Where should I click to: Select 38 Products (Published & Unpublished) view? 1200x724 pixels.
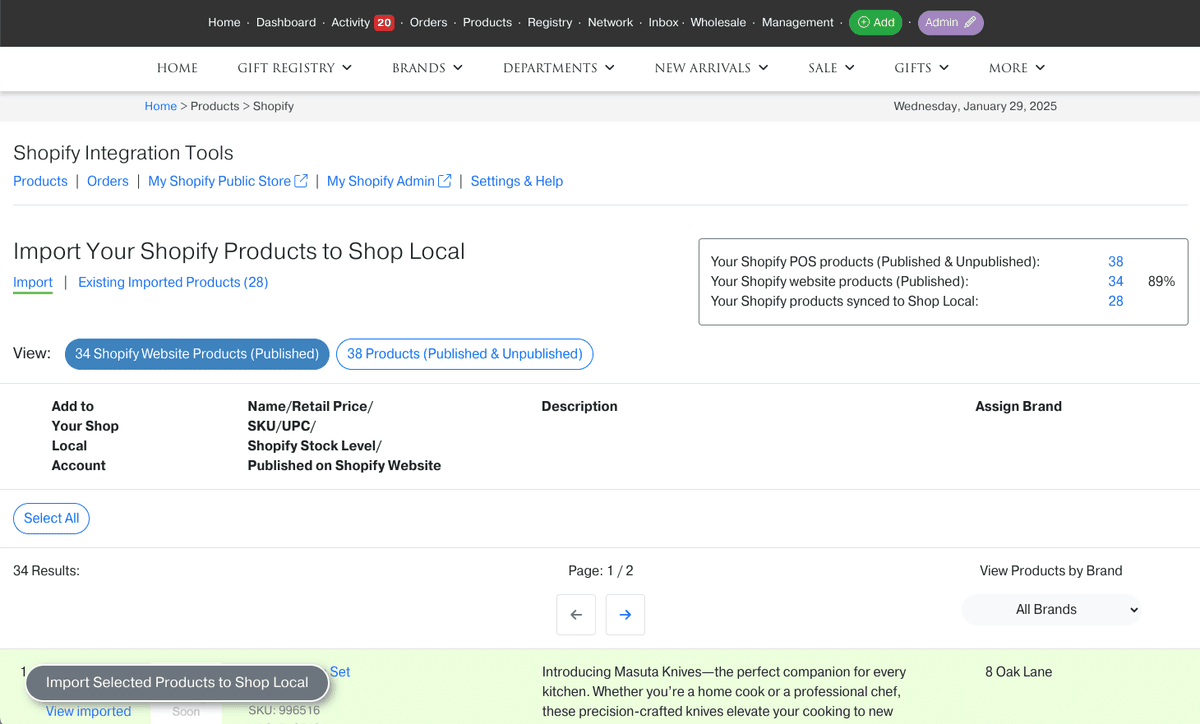point(465,354)
